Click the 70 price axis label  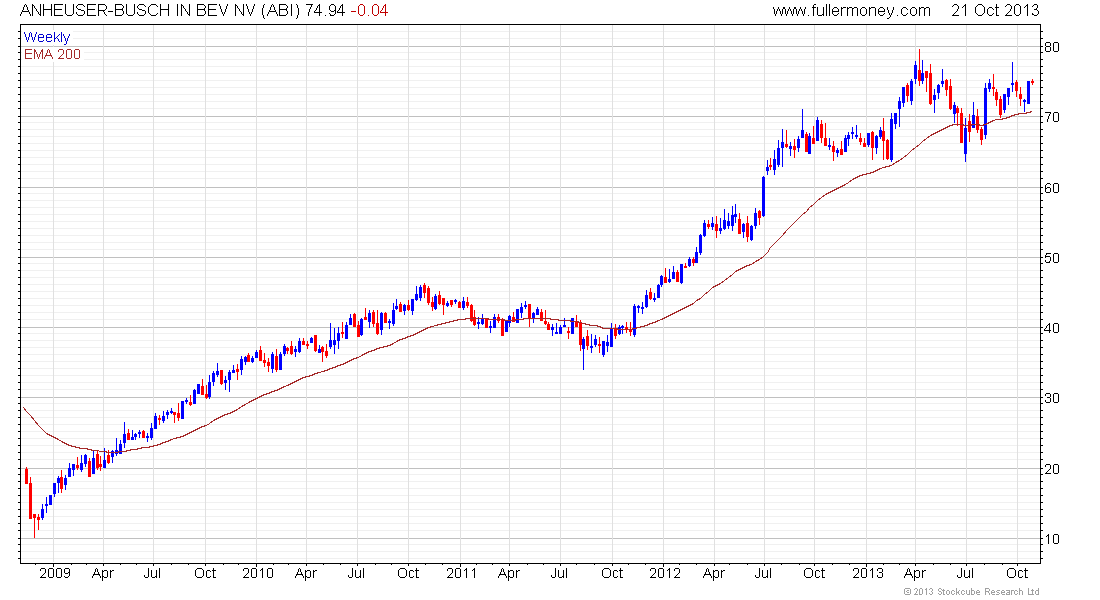(1051, 118)
